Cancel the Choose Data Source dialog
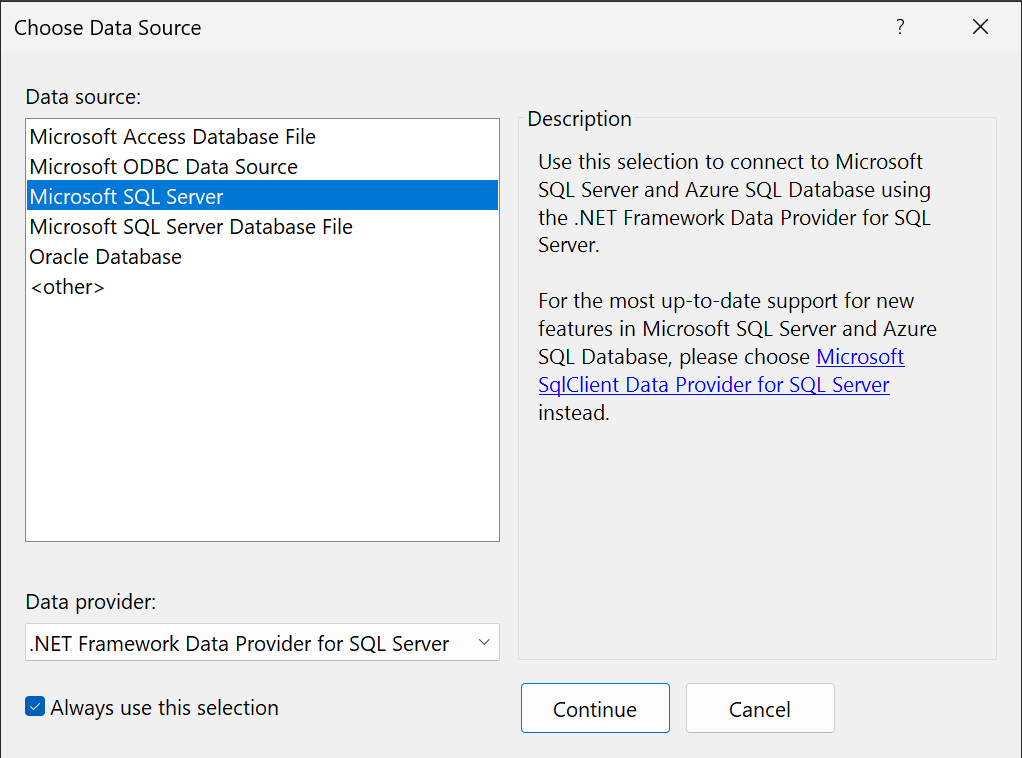The width and height of the screenshot is (1022, 758). (760, 708)
